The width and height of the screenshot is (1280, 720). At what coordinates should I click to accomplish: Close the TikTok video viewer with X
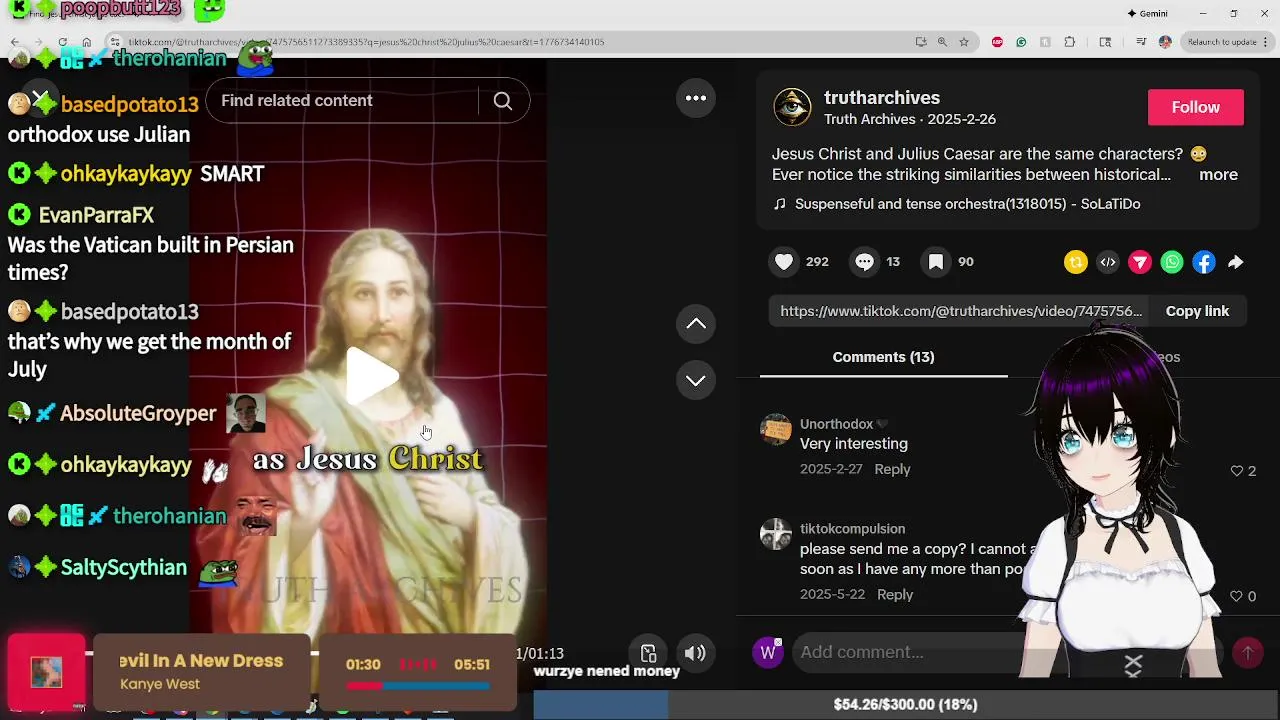pos(40,99)
